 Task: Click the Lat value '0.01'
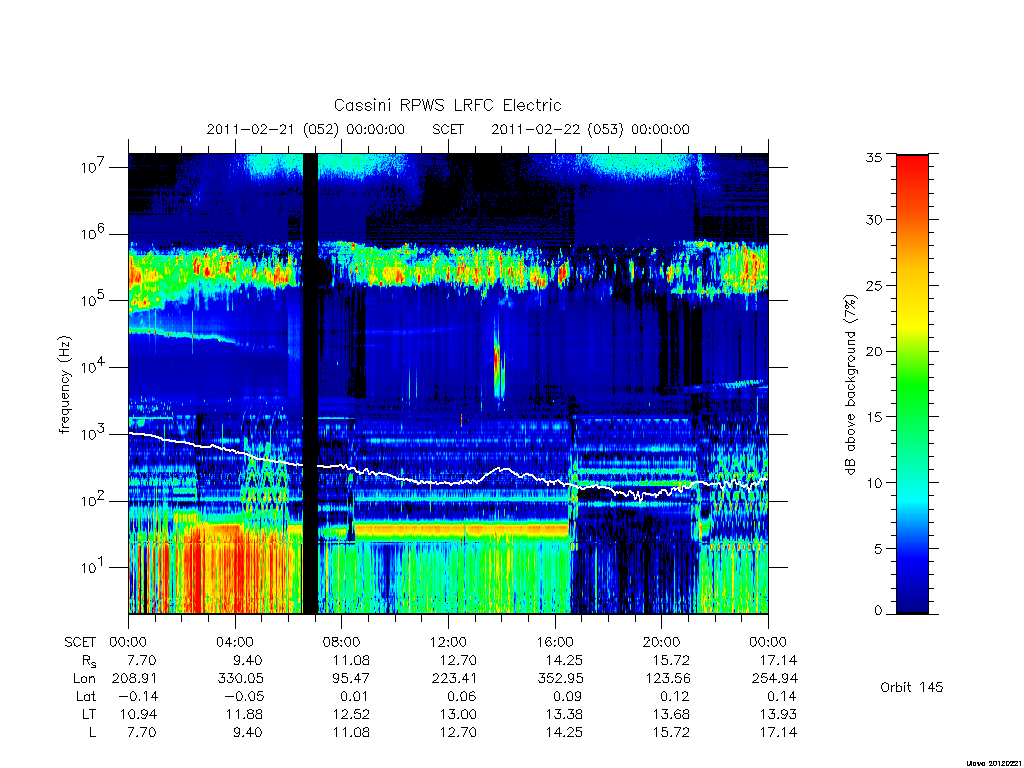pyautogui.click(x=355, y=696)
